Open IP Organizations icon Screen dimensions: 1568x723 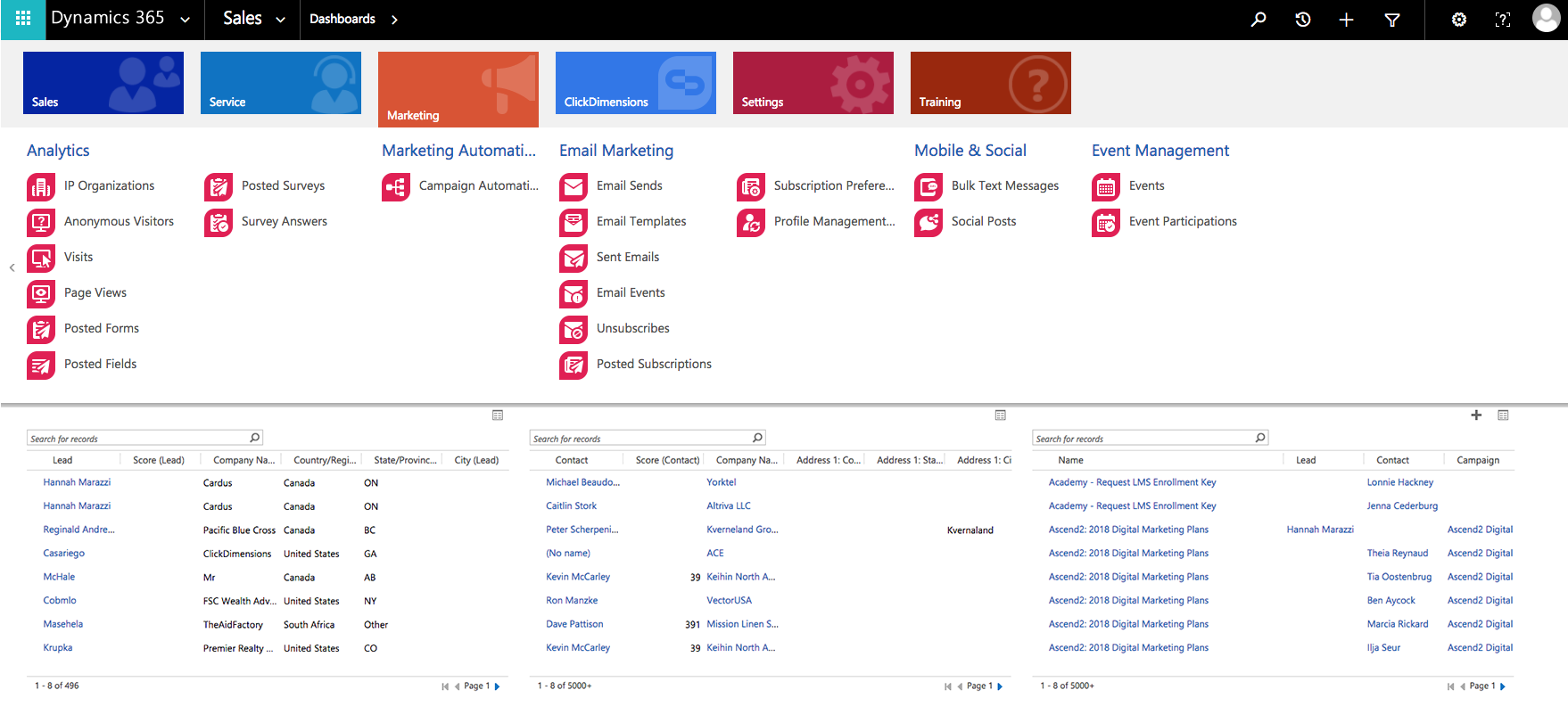coord(41,187)
